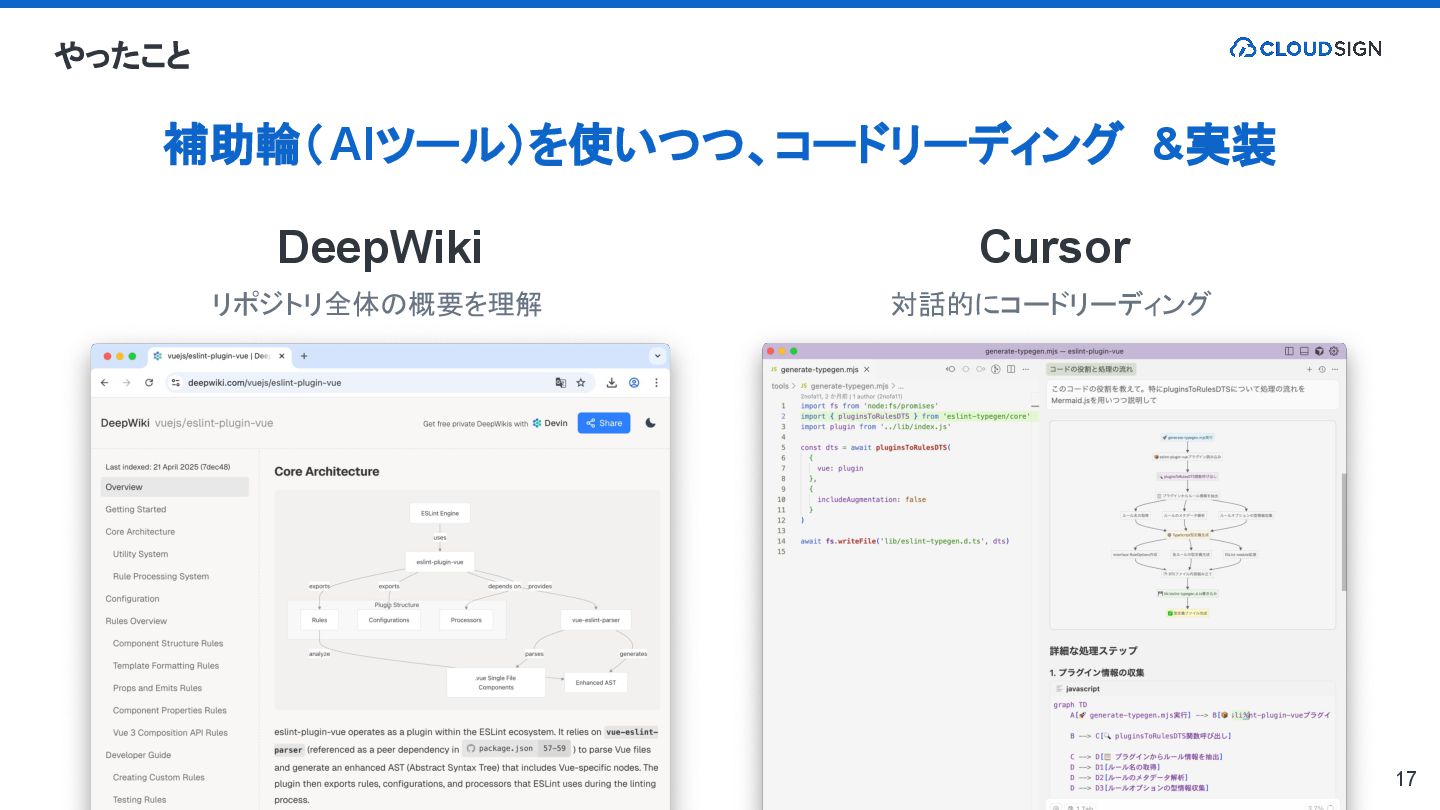Start new chat with plus icon

[1309, 369]
